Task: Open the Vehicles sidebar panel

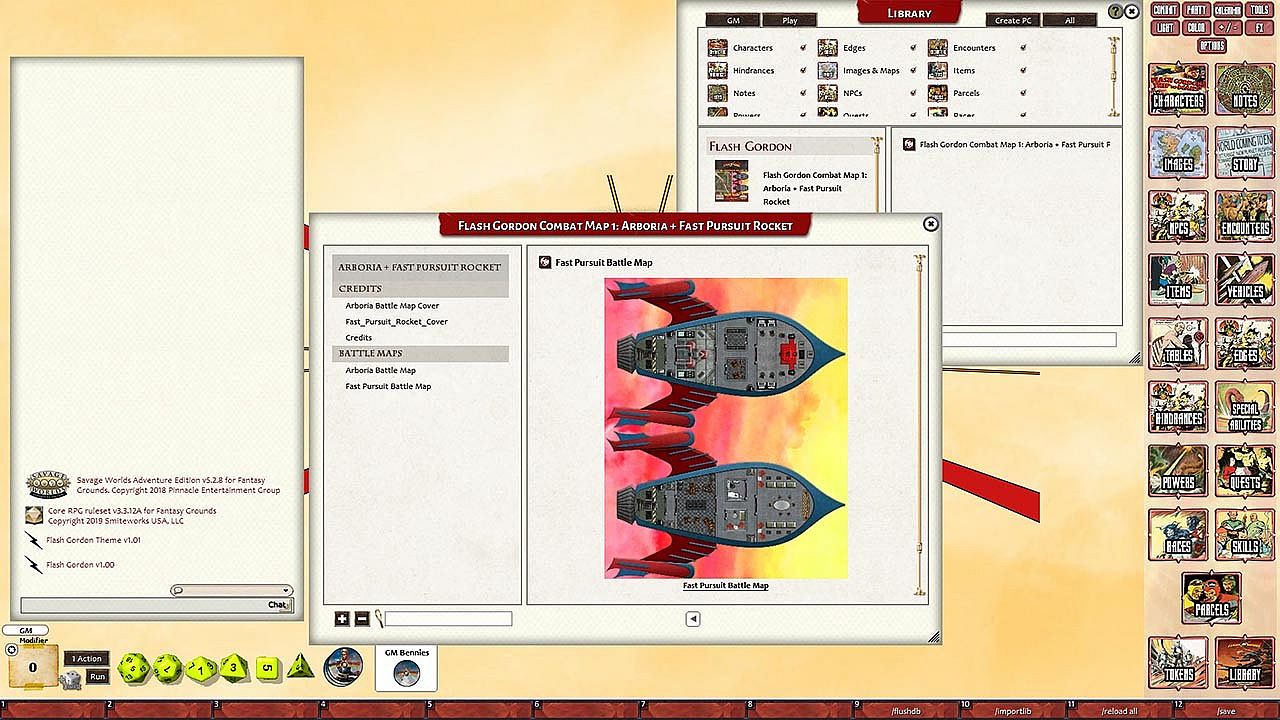Action: tap(1244, 280)
